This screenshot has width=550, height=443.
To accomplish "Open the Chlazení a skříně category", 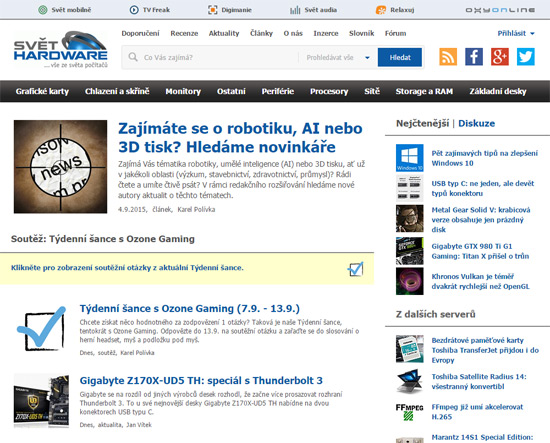I will [117, 91].
